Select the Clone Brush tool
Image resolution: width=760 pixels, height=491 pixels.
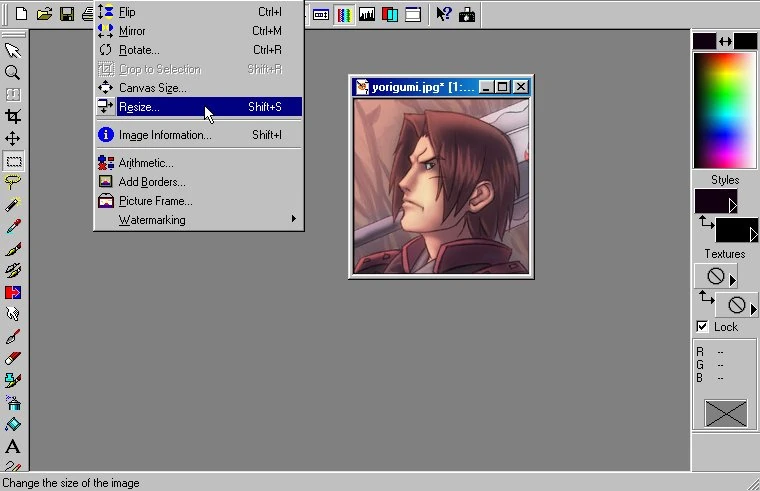[13, 270]
